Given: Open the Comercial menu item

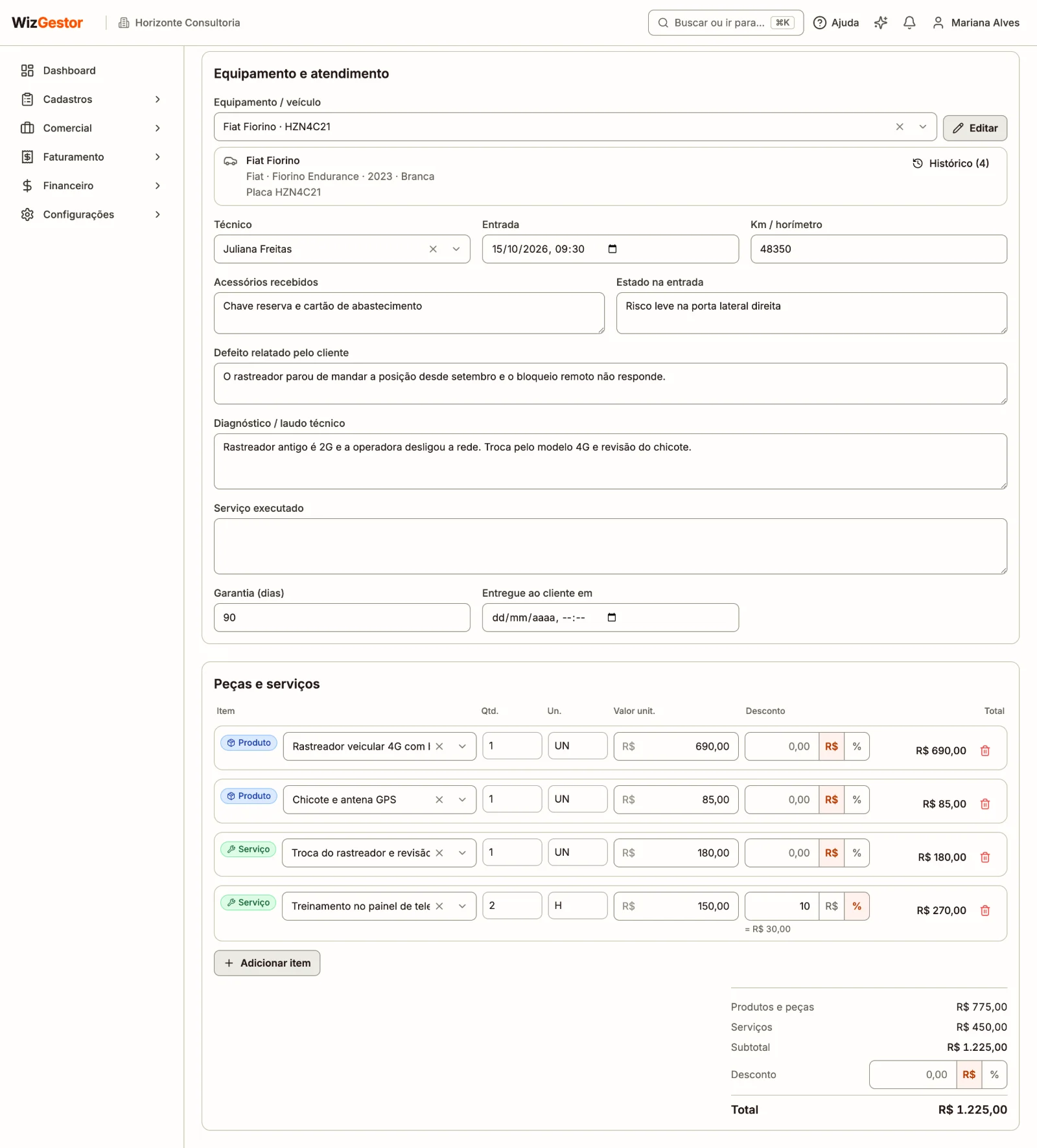Looking at the screenshot, I should (x=91, y=128).
